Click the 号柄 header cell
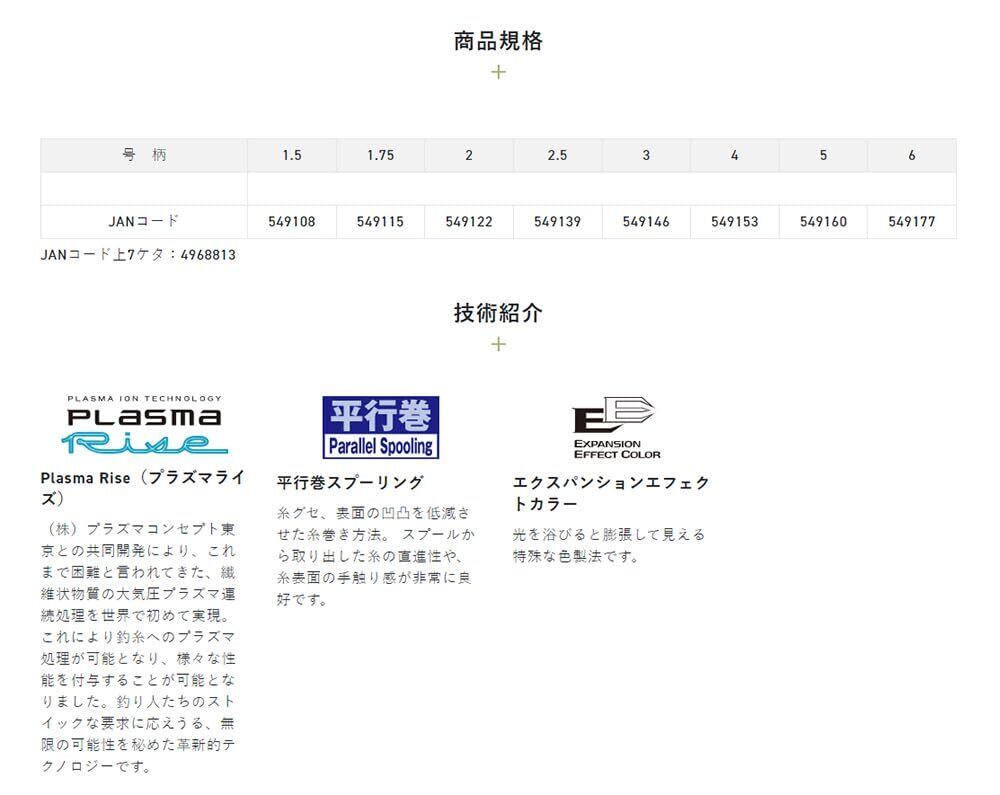The width and height of the screenshot is (1000, 795). (x=144, y=155)
